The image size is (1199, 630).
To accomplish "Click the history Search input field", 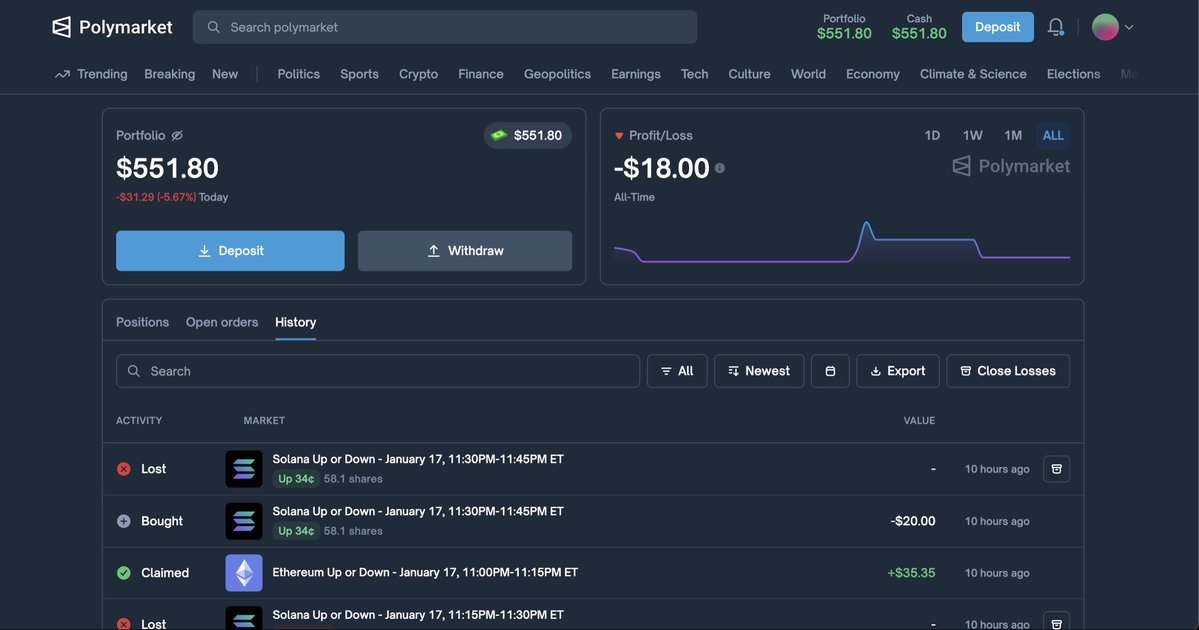I will coord(378,371).
